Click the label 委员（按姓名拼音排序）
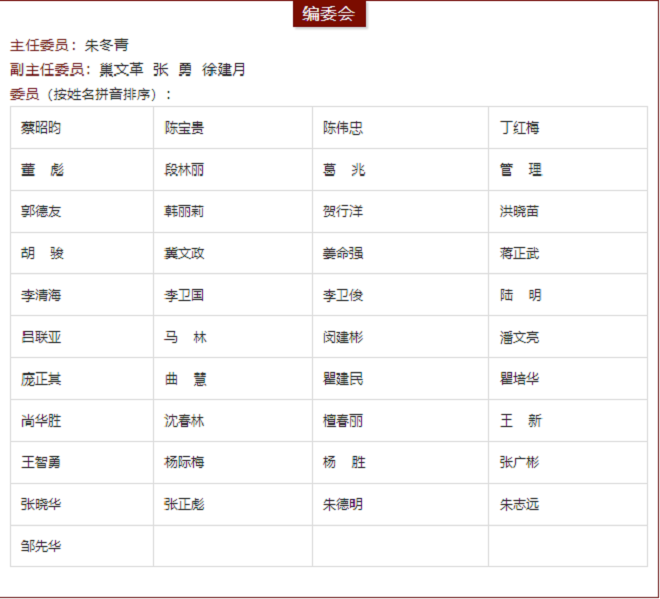The height and width of the screenshot is (599, 660). [x=90, y=94]
